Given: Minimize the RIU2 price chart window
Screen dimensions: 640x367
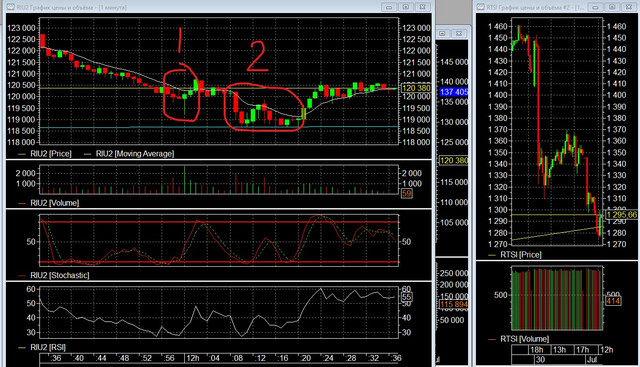Looking at the screenshot, I should [389, 7].
